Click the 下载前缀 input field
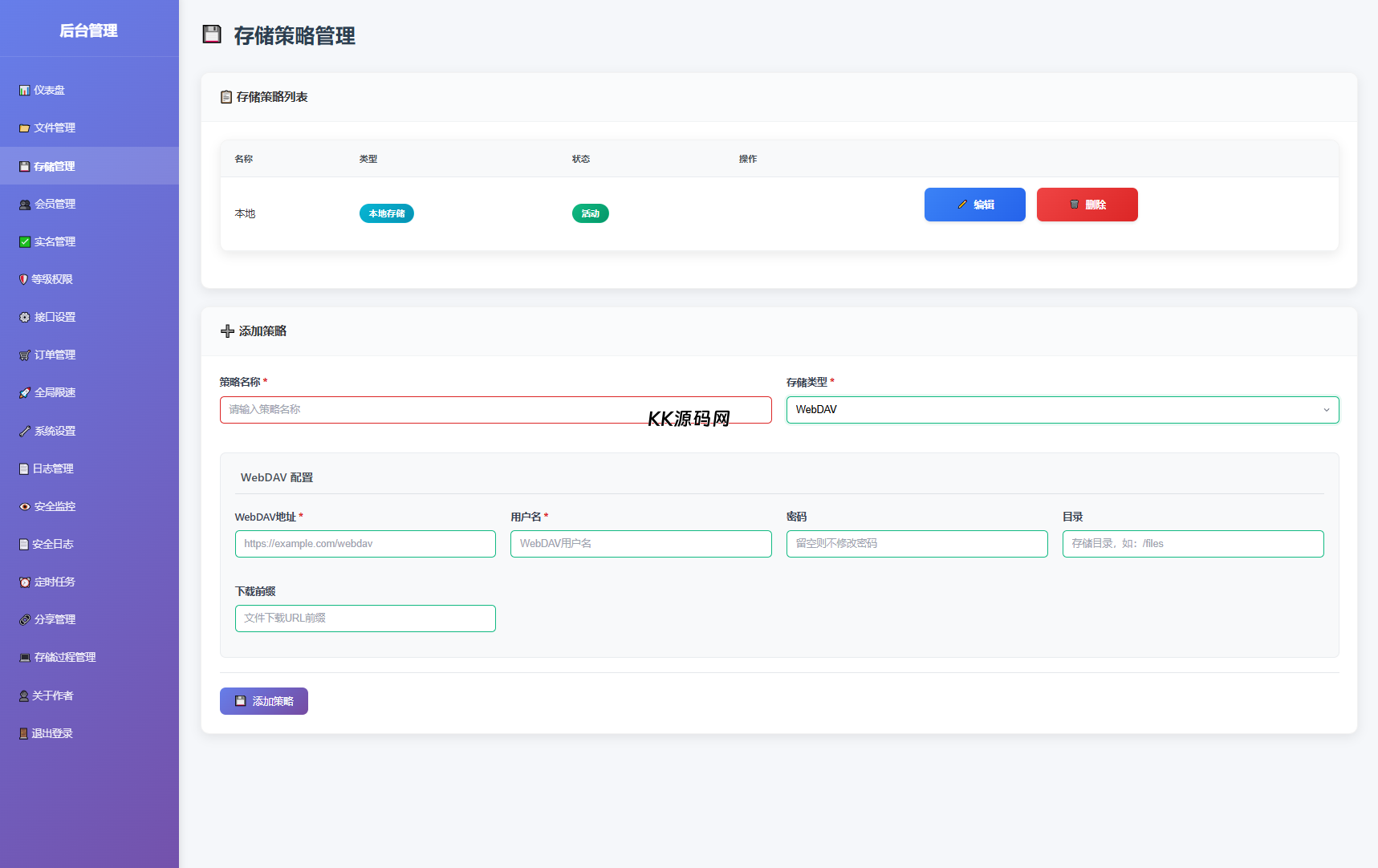The height and width of the screenshot is (868, 1378). tap(365, 619)
